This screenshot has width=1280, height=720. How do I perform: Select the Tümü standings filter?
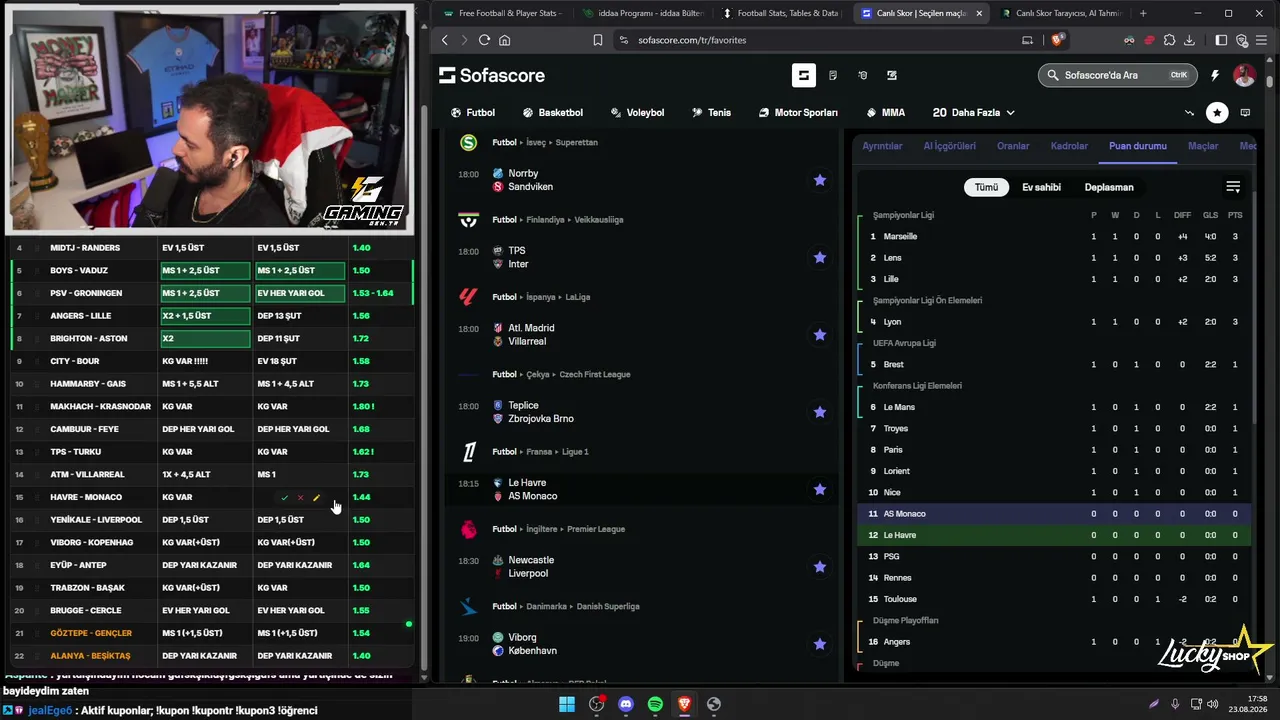coord(986,187)
